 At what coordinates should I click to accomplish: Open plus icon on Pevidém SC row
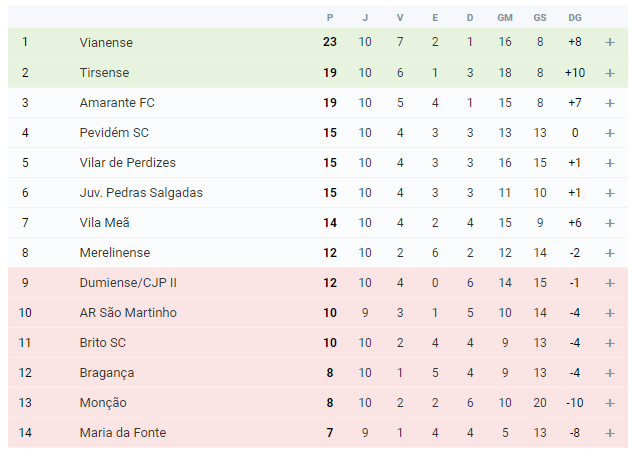pyautogui.click(x=610, y=133)
